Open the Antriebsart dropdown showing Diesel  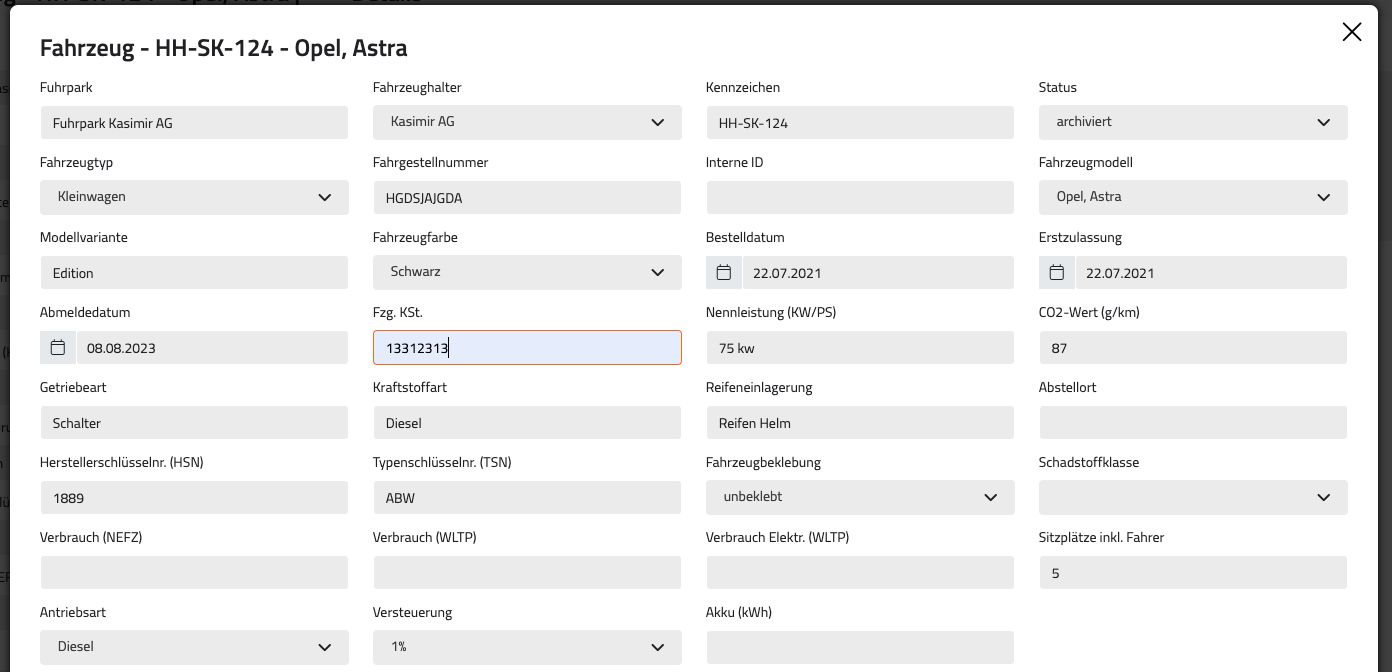[195, 647]
